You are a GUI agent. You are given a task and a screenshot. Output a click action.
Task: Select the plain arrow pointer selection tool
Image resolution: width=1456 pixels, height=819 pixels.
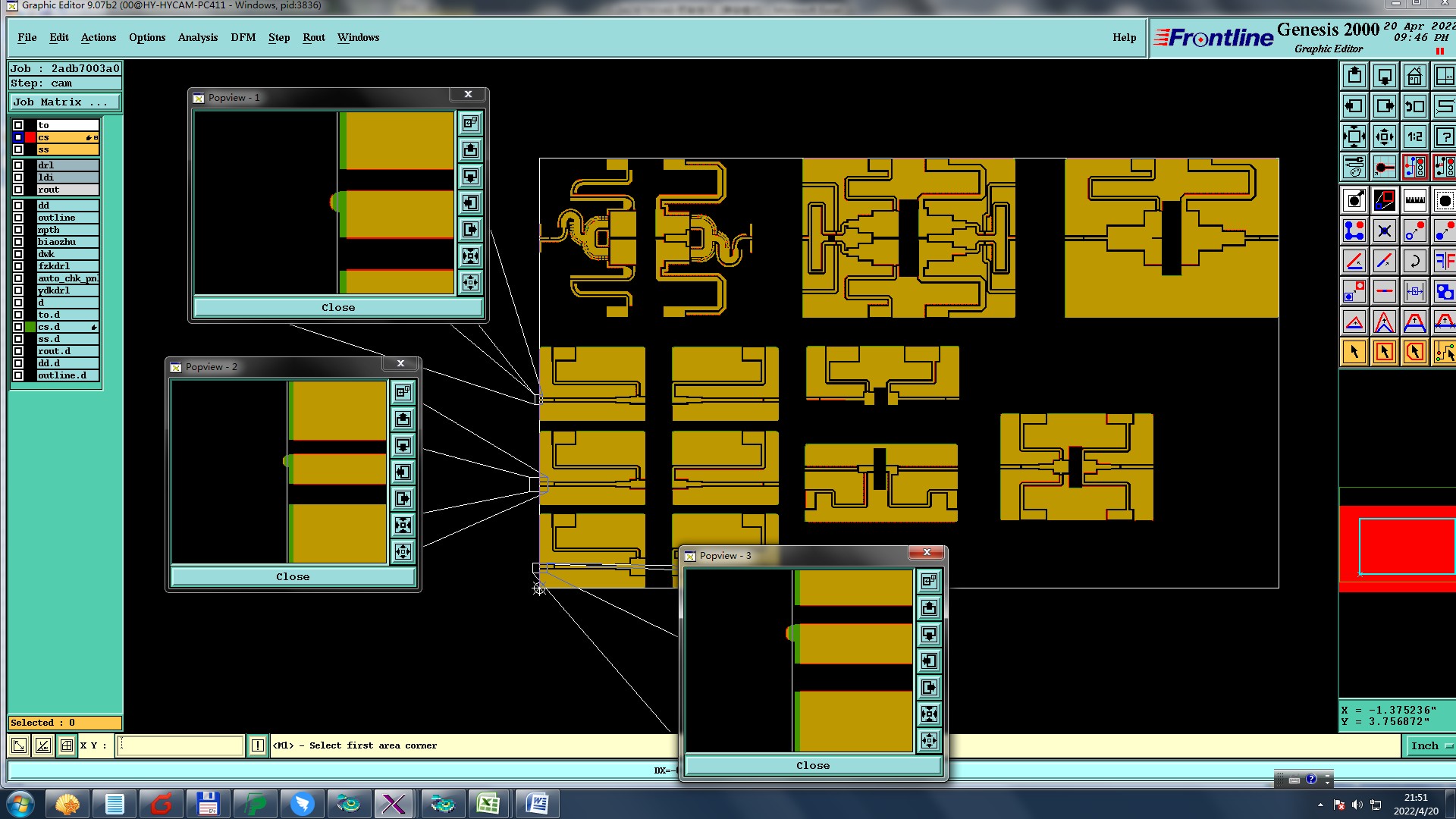pyautogui.click(x=1354, y=352)
